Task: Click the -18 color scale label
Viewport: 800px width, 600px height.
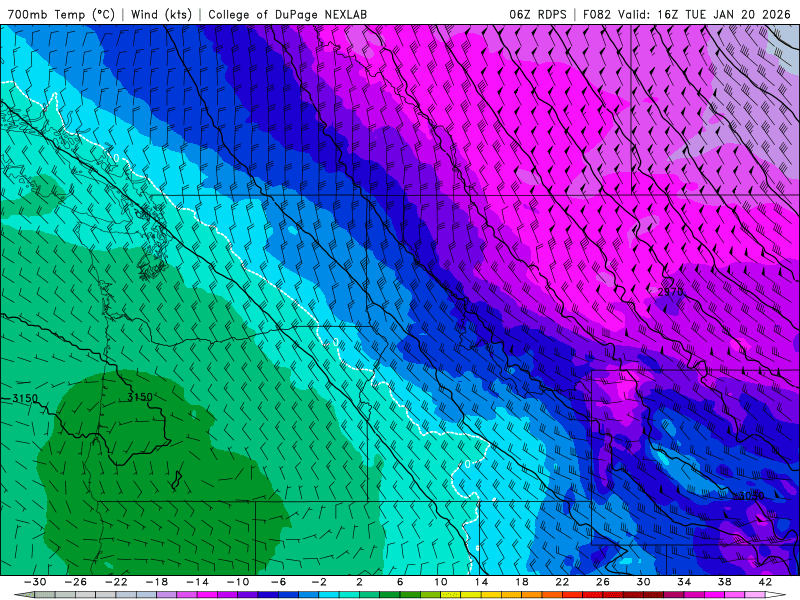Action: click(157, 582)
